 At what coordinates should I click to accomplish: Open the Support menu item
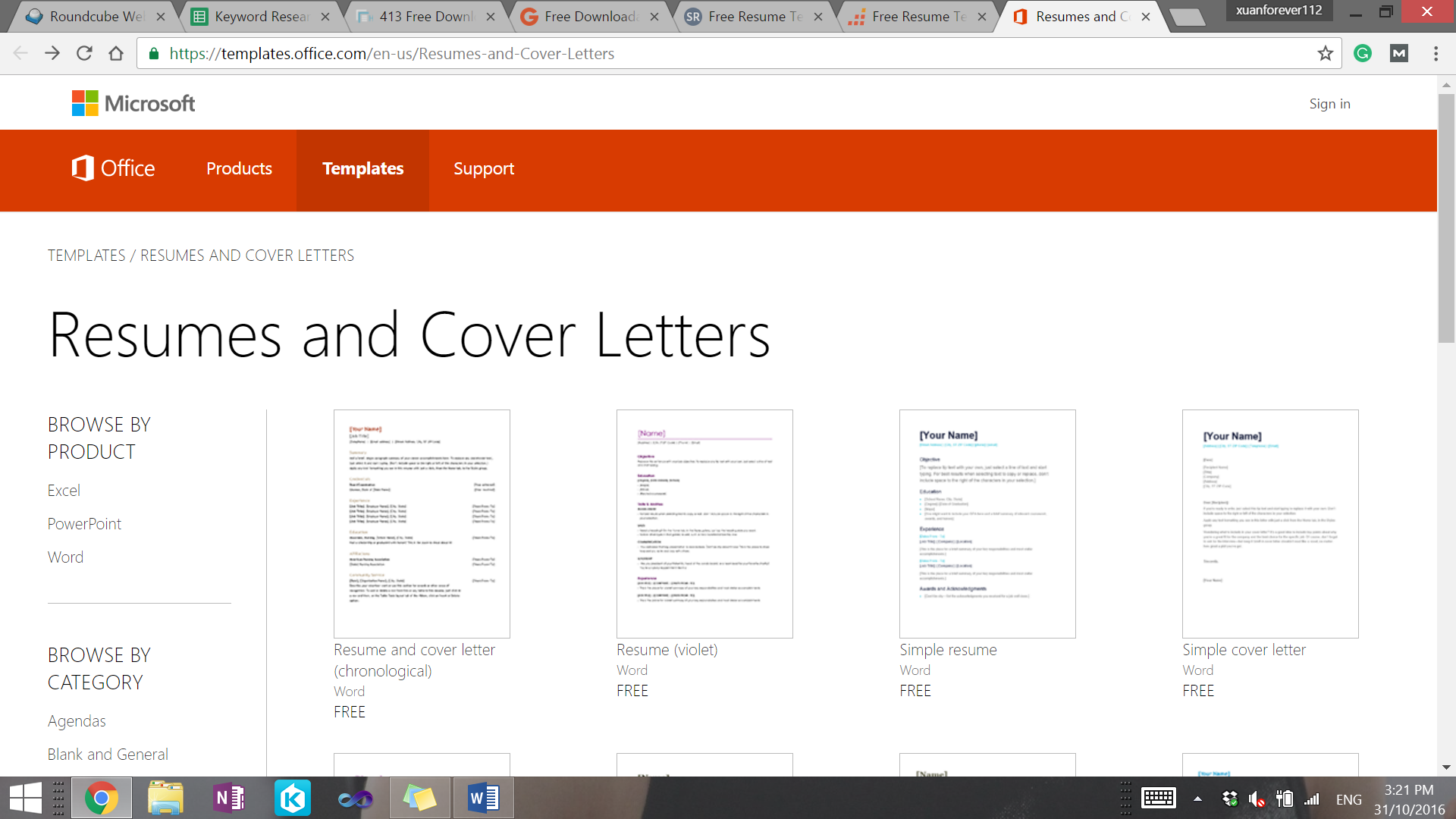tap(484, 168)
